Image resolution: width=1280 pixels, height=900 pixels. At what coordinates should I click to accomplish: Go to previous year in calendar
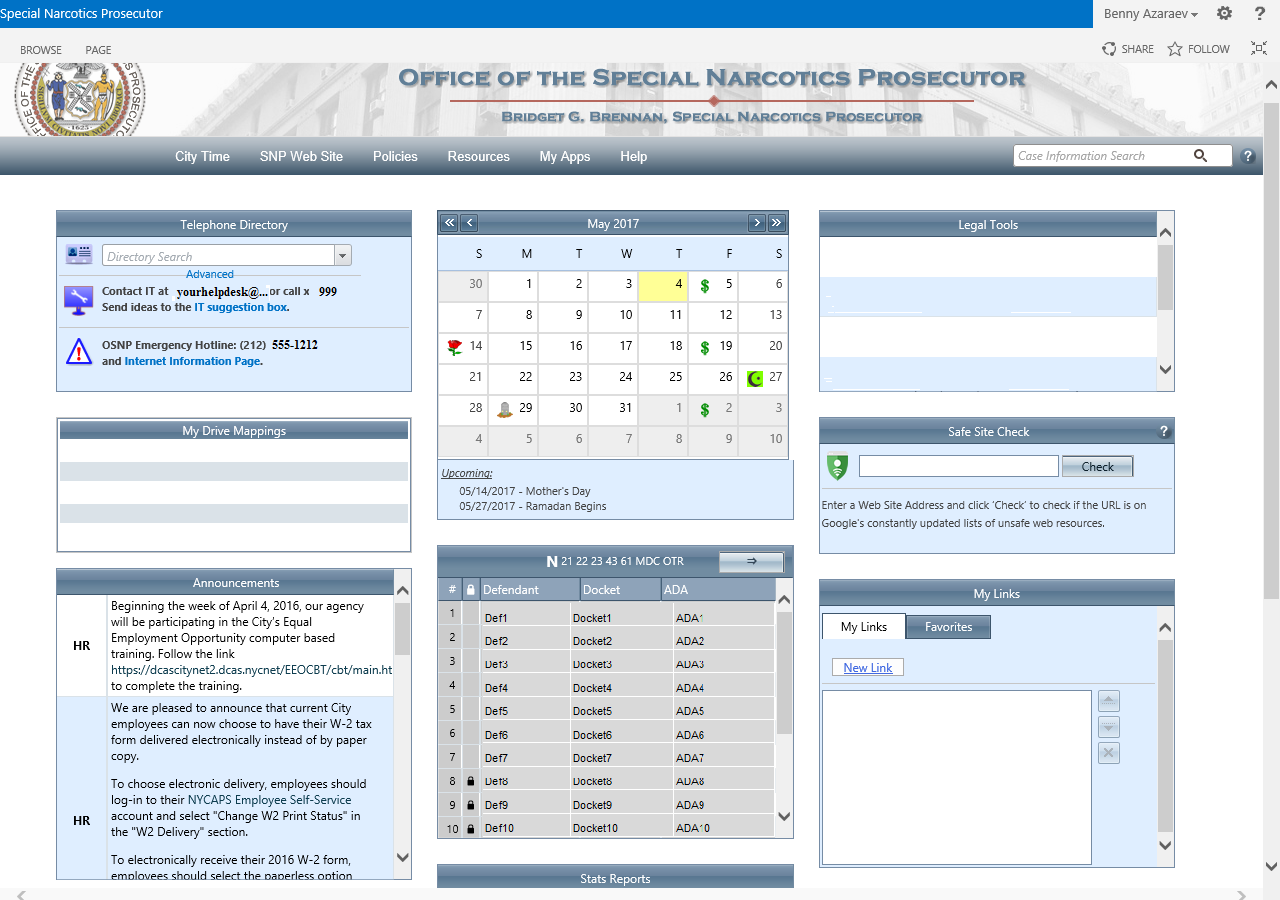(x=449, y=223)
